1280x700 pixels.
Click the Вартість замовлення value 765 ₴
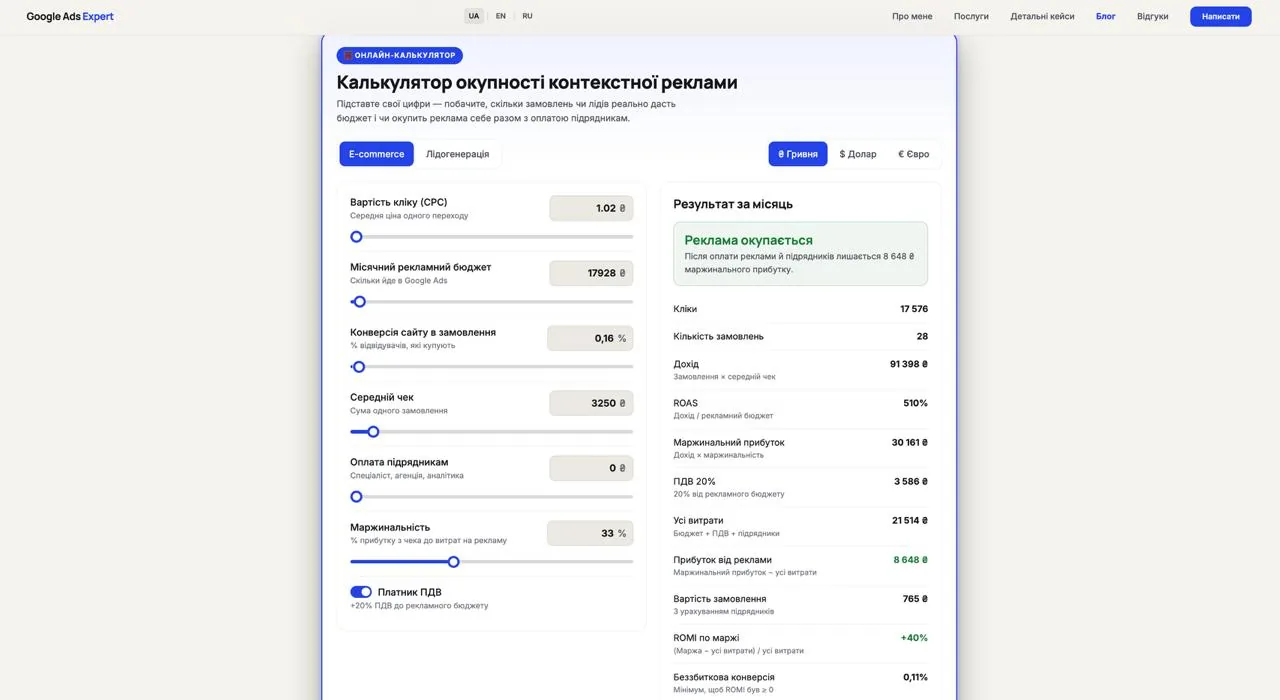915,599
